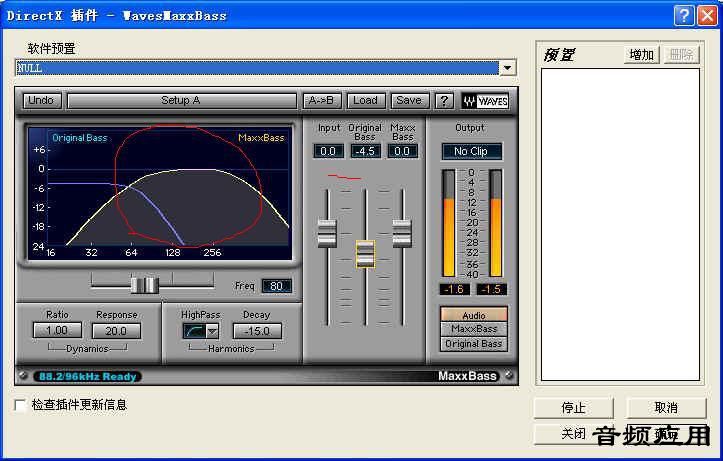Click the Decay value -15.0
This screenshot has height=461, width=723.
point(257,331)
